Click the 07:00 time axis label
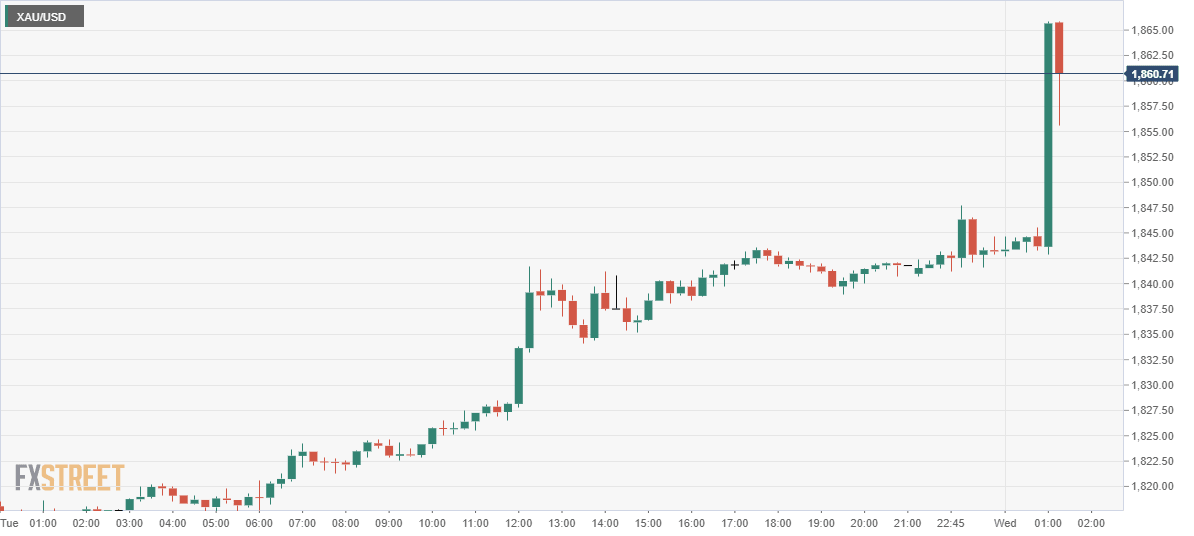Image resolution: width=1194 pixels, height=536 pixels. click(302, 522)
